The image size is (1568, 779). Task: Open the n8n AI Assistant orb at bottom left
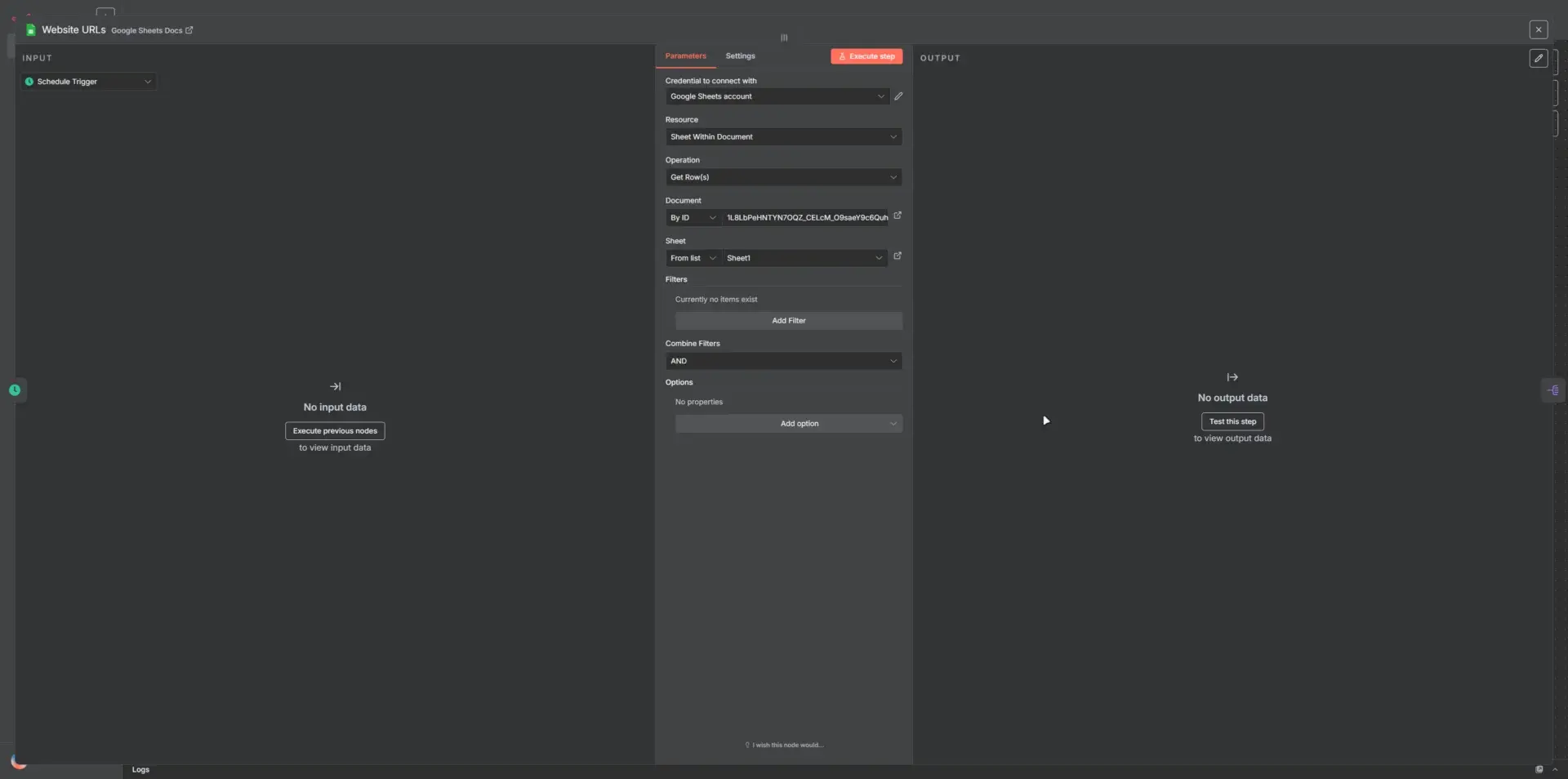16,761
